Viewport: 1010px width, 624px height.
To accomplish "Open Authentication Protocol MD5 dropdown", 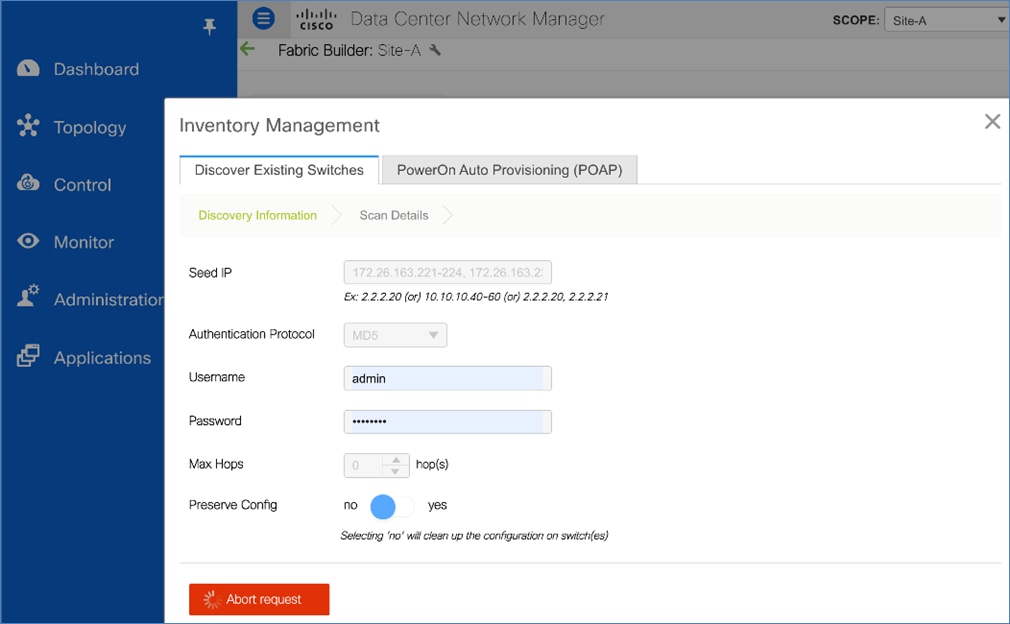I will 395,335.
